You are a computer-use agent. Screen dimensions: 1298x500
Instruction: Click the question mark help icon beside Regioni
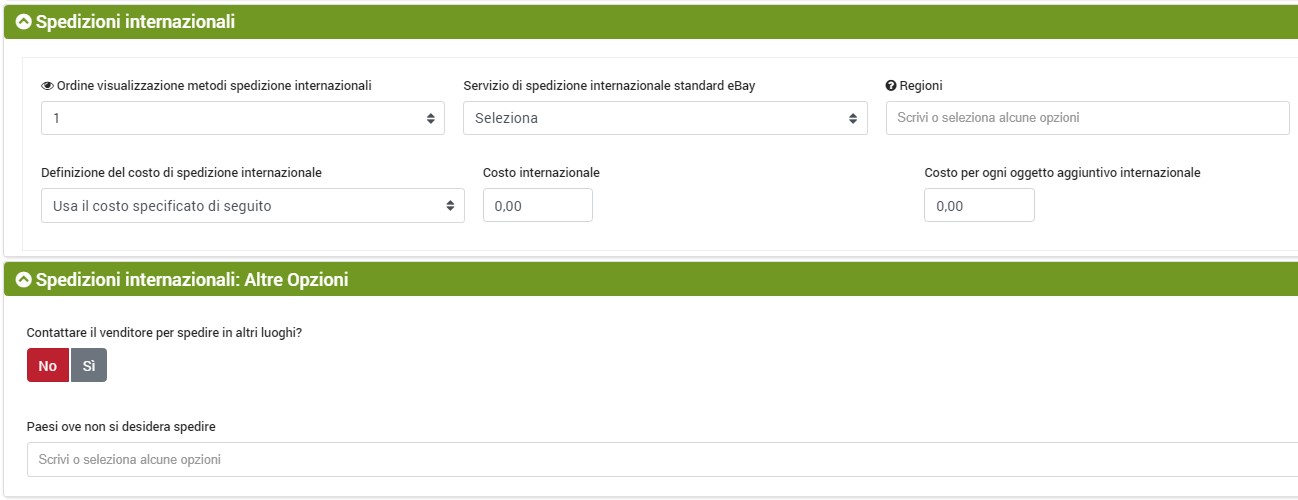click(x=891, y=86)
